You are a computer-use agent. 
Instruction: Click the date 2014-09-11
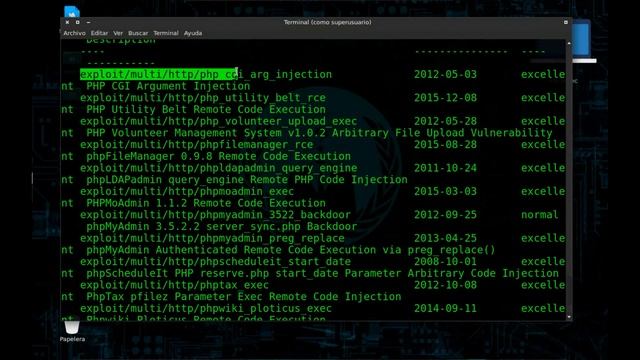tap(445, 309)
